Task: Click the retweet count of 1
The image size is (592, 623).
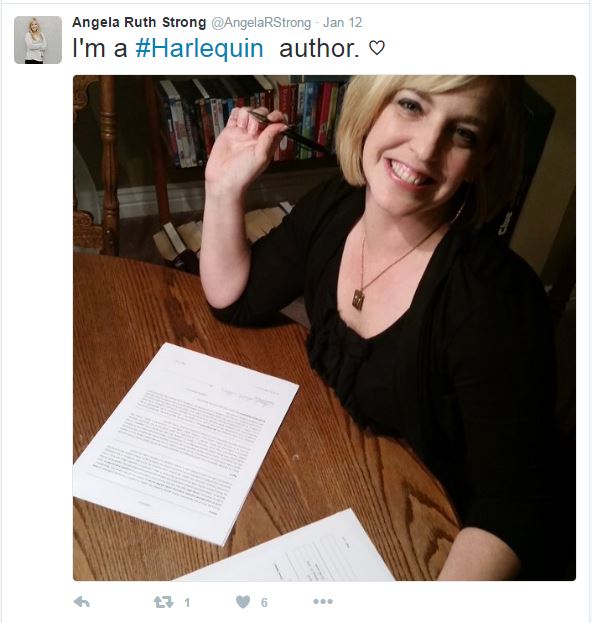Action: tap(187, 603)
